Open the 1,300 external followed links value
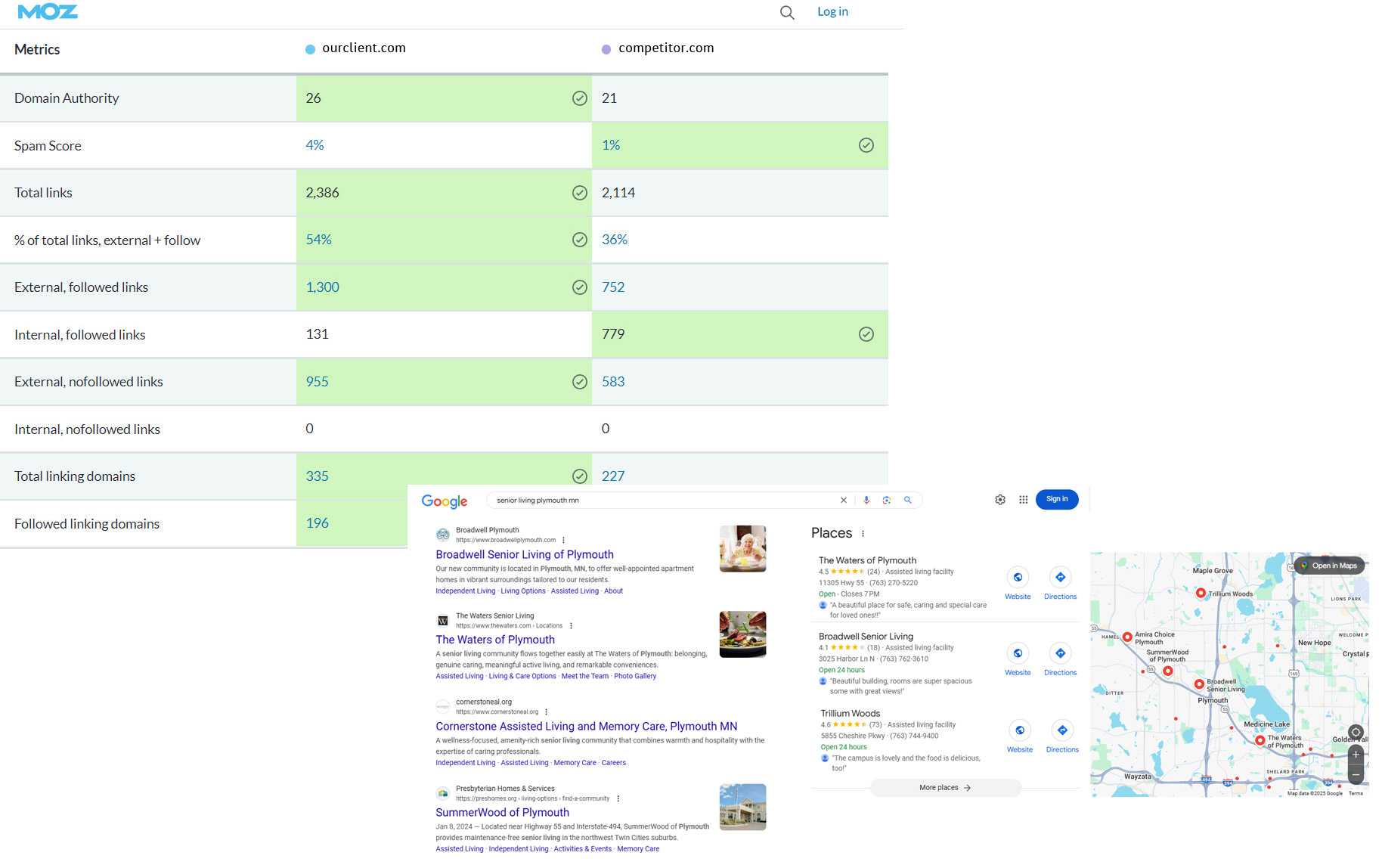 coord(322,287)
